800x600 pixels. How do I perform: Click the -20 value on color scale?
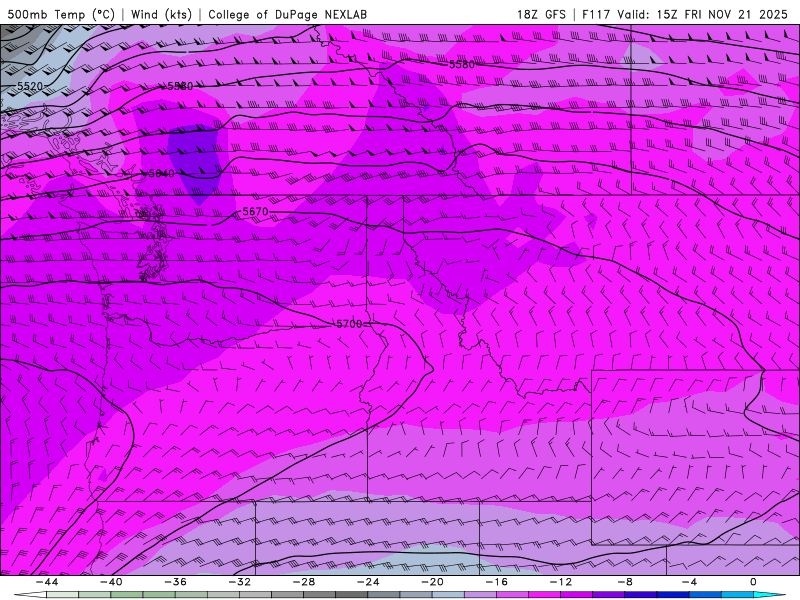(x=433, y=582)
